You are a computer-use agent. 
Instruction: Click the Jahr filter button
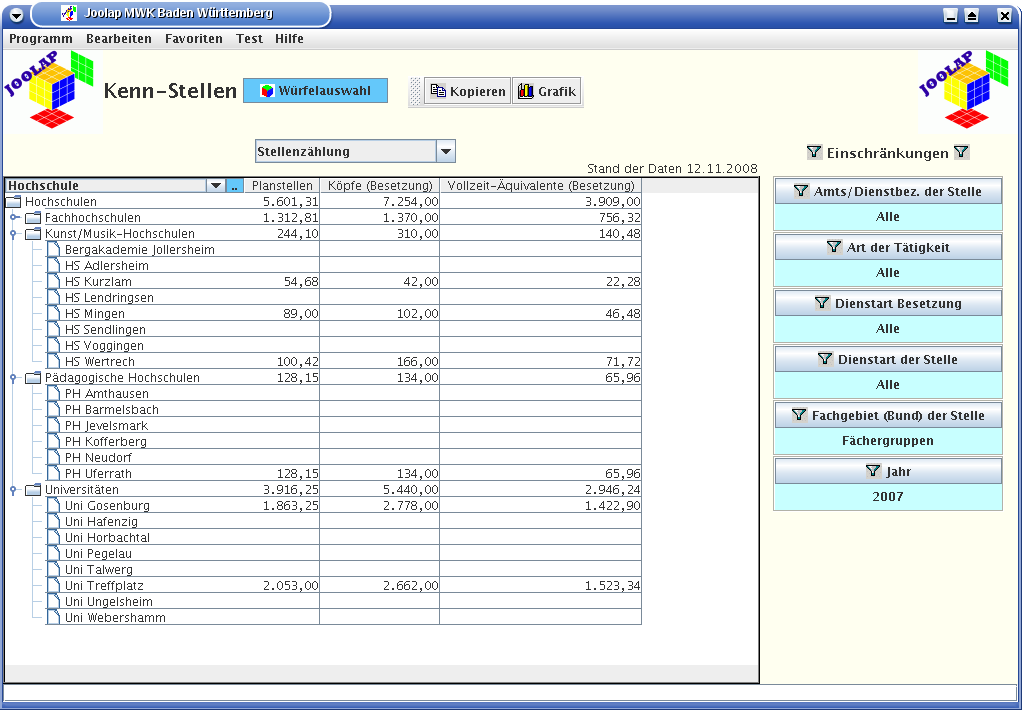coord(888,471)
